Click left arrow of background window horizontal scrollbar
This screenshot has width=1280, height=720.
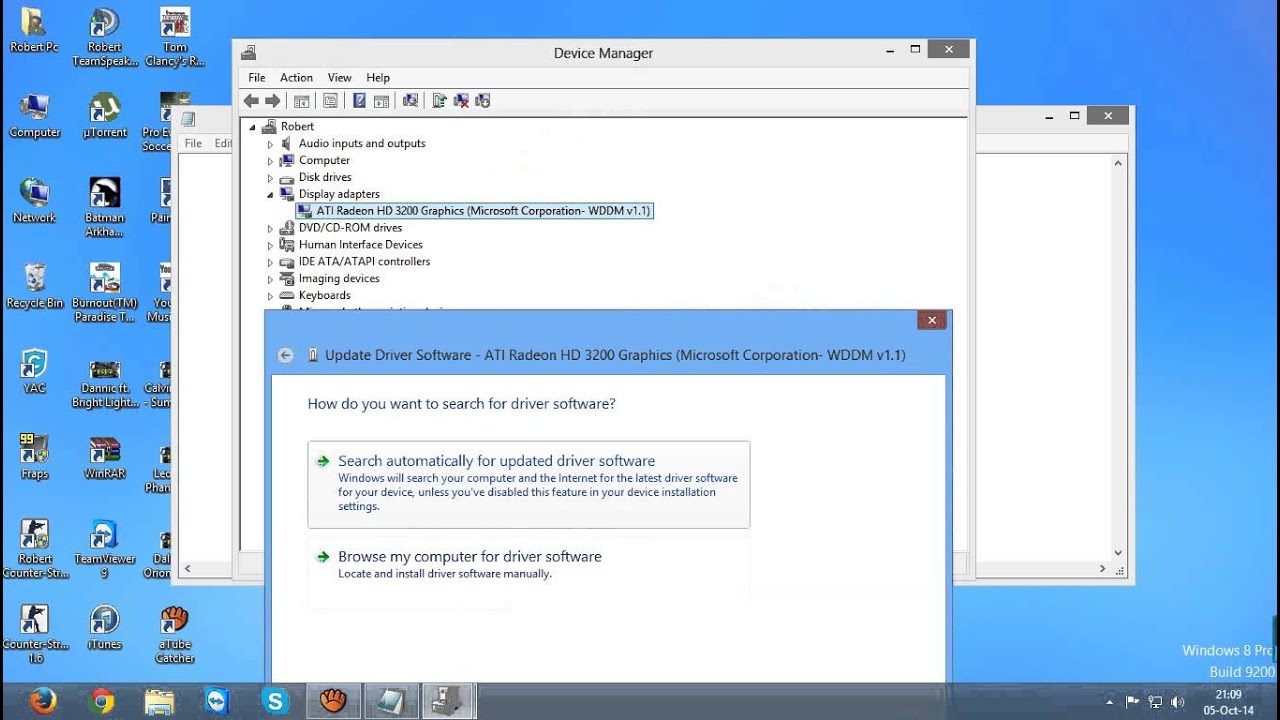[187, 569]
